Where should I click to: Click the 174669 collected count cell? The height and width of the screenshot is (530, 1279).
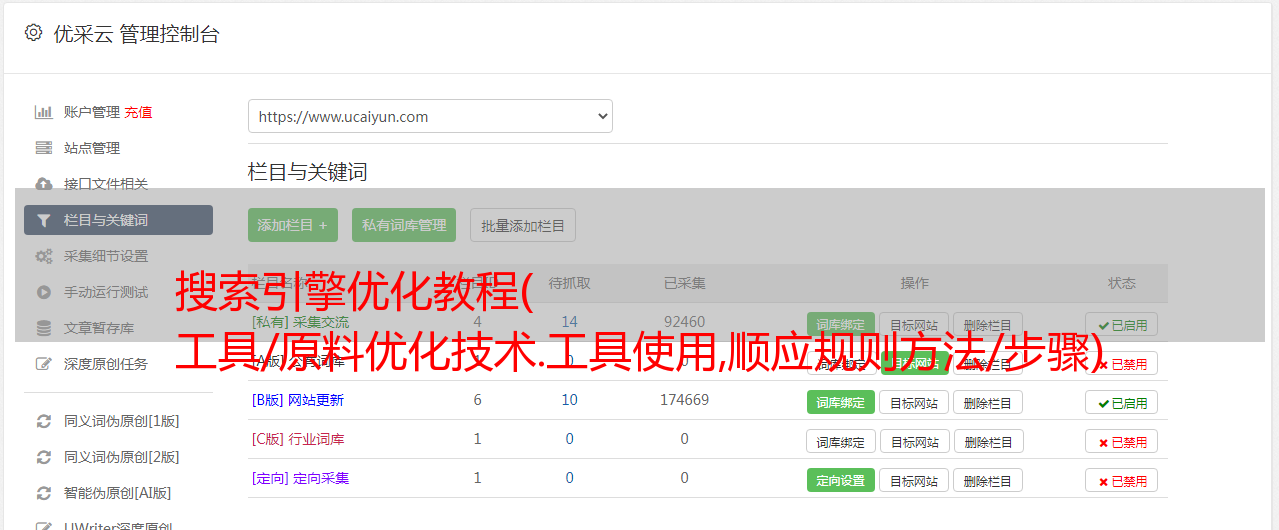coord(684,400)
